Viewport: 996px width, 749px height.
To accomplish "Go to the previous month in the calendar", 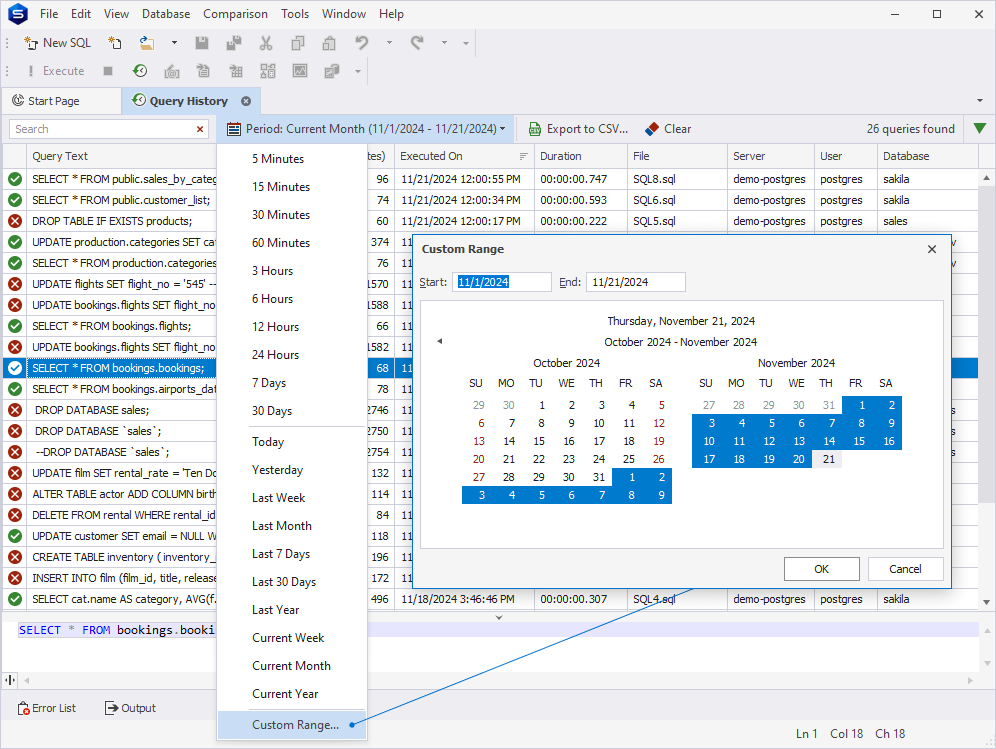I will coord(440,341).
